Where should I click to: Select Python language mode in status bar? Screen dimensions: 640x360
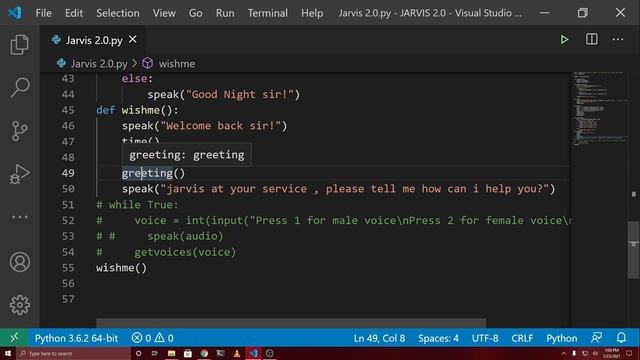pos(562,338)
